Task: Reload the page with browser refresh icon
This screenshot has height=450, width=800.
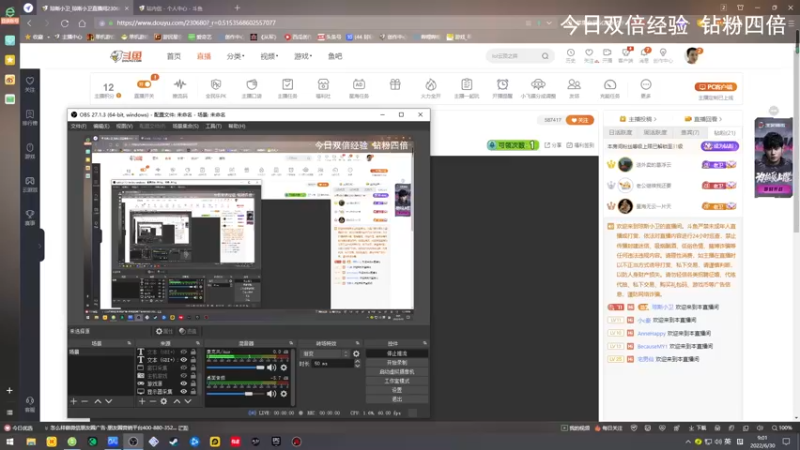Action: 64,23
